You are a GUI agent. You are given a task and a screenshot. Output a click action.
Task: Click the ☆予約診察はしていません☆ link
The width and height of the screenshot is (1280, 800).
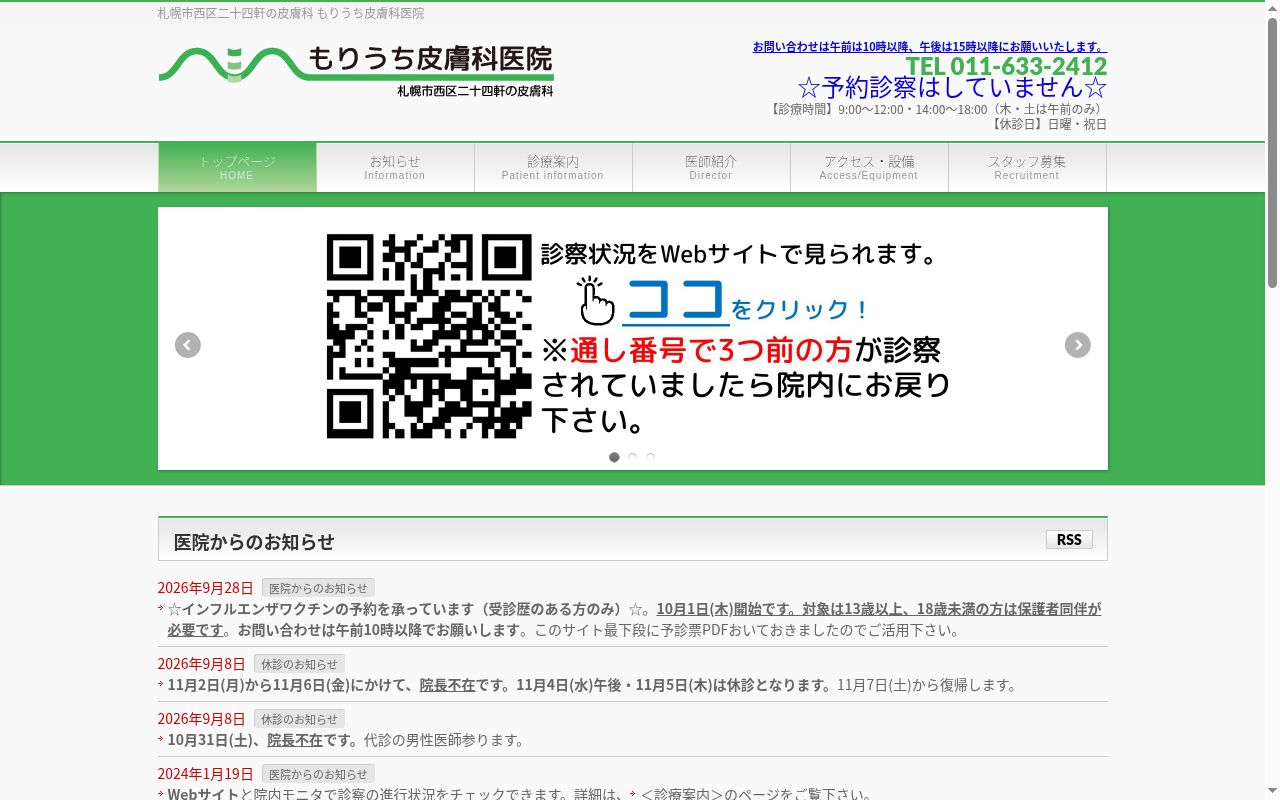[952, 87]
